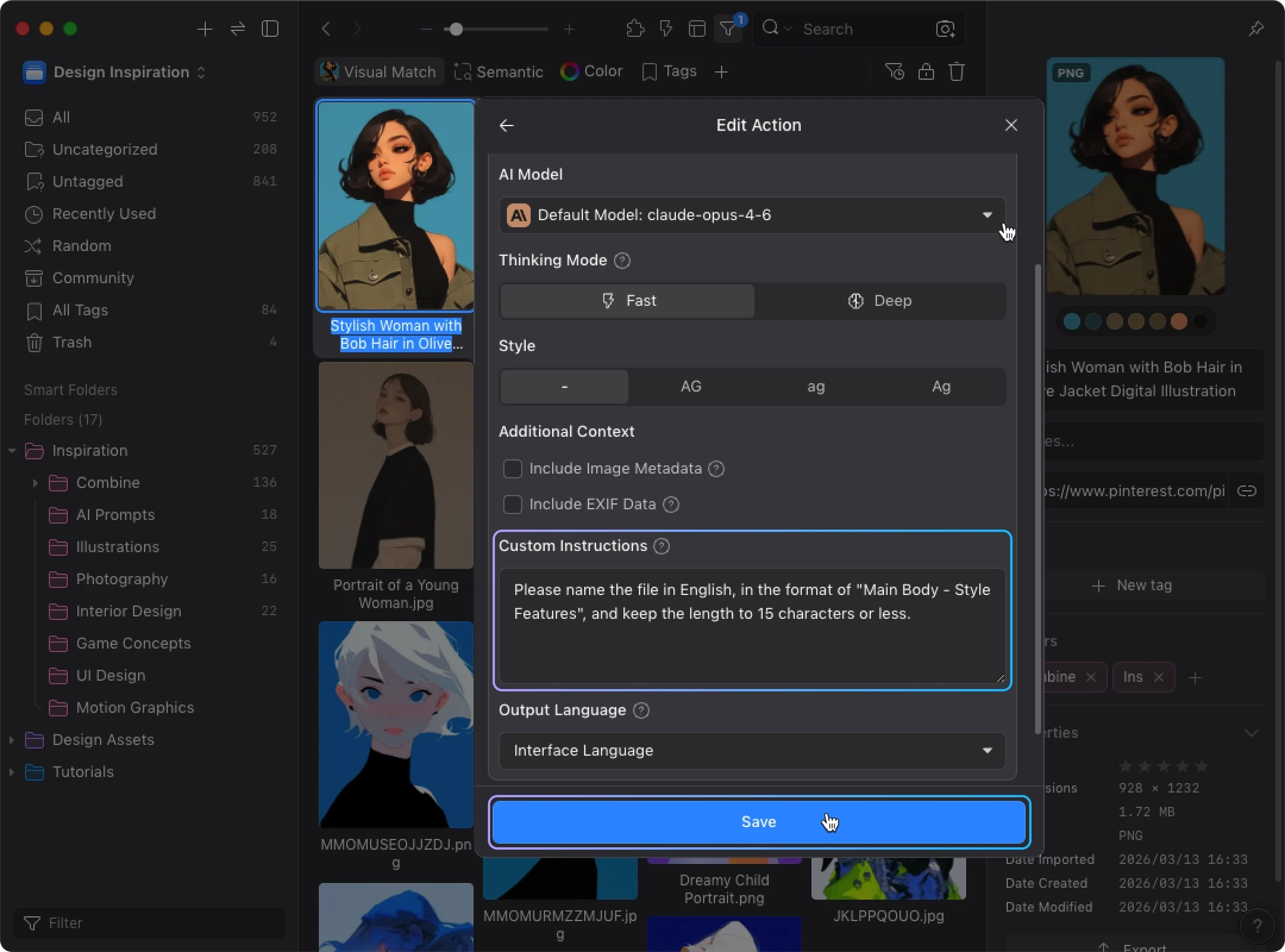This screenshot has height=952, width=1285.
Task: Add a New tag in inspector
Action: click(x=1133, y=586)
